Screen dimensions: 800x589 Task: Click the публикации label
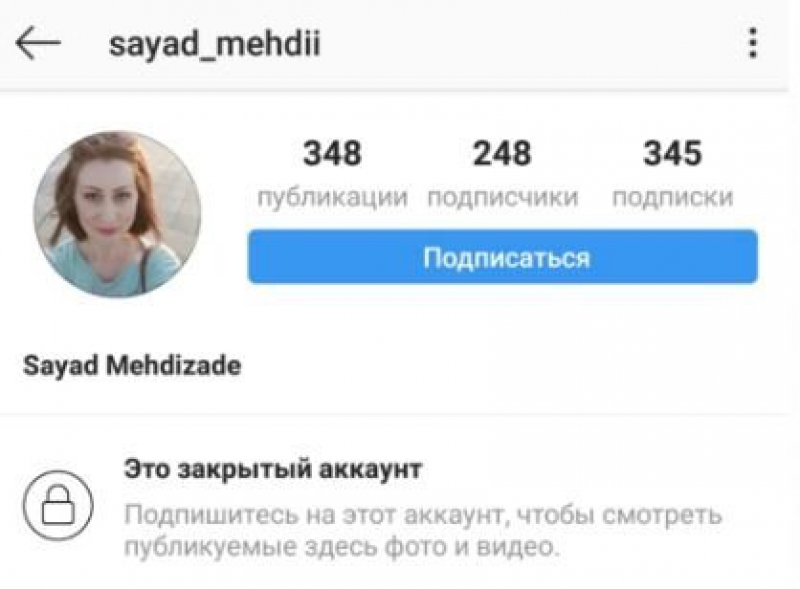pos(333,197)
